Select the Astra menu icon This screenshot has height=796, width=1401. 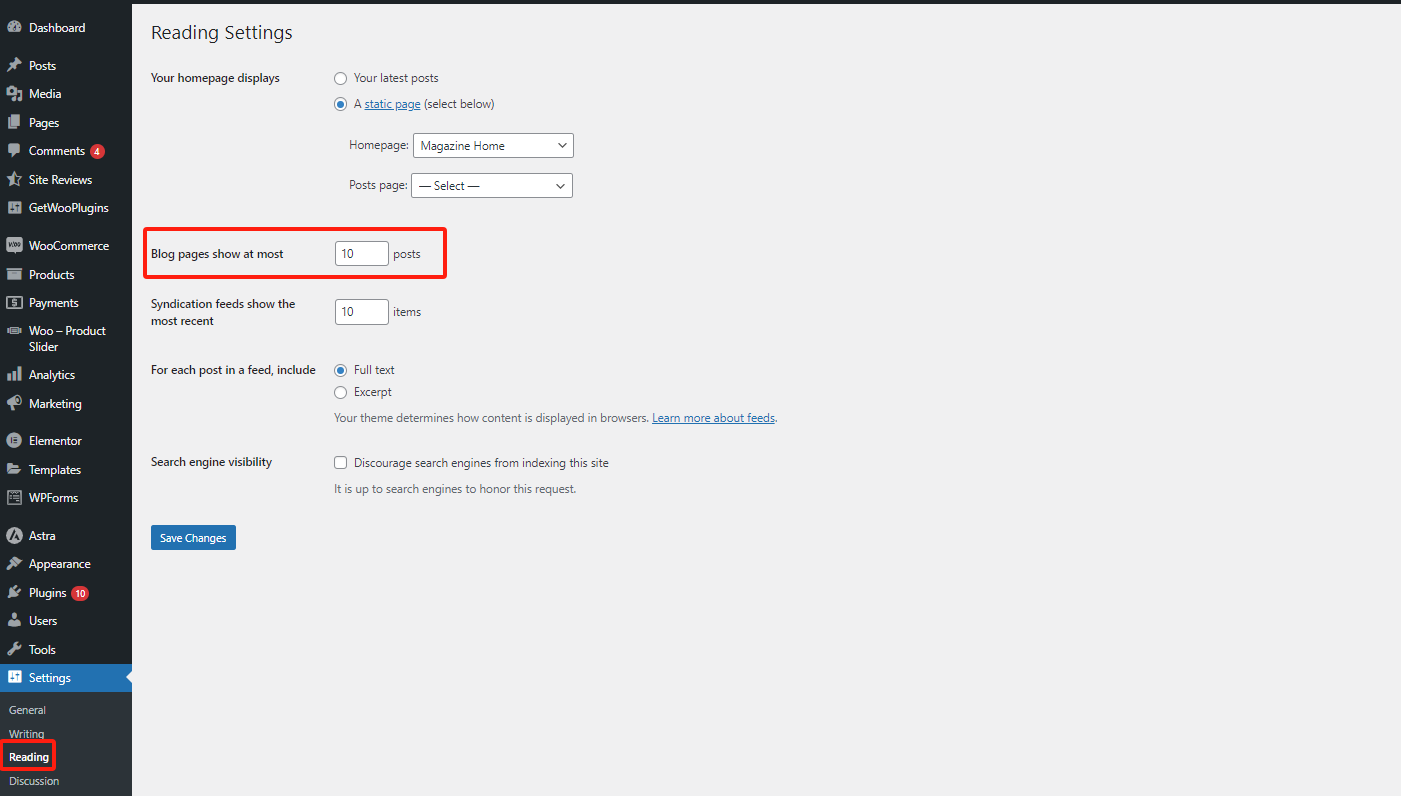tap(15, 534)
